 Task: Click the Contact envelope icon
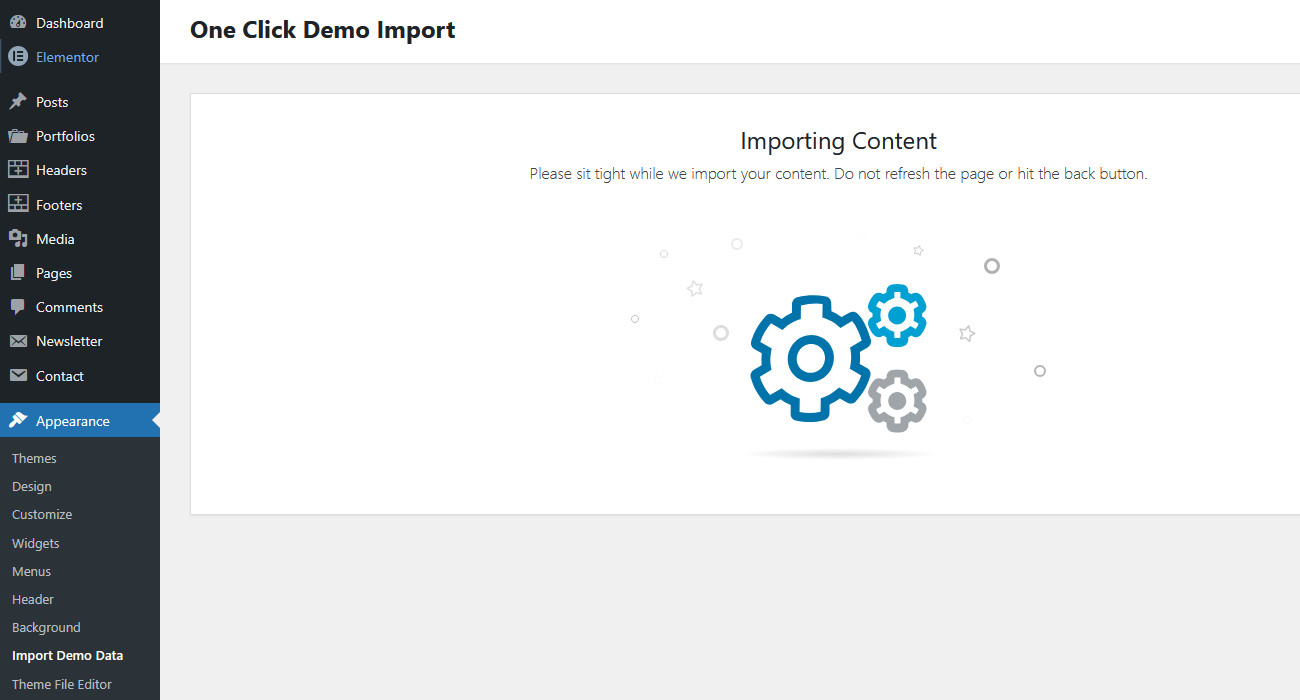[17, 375]
